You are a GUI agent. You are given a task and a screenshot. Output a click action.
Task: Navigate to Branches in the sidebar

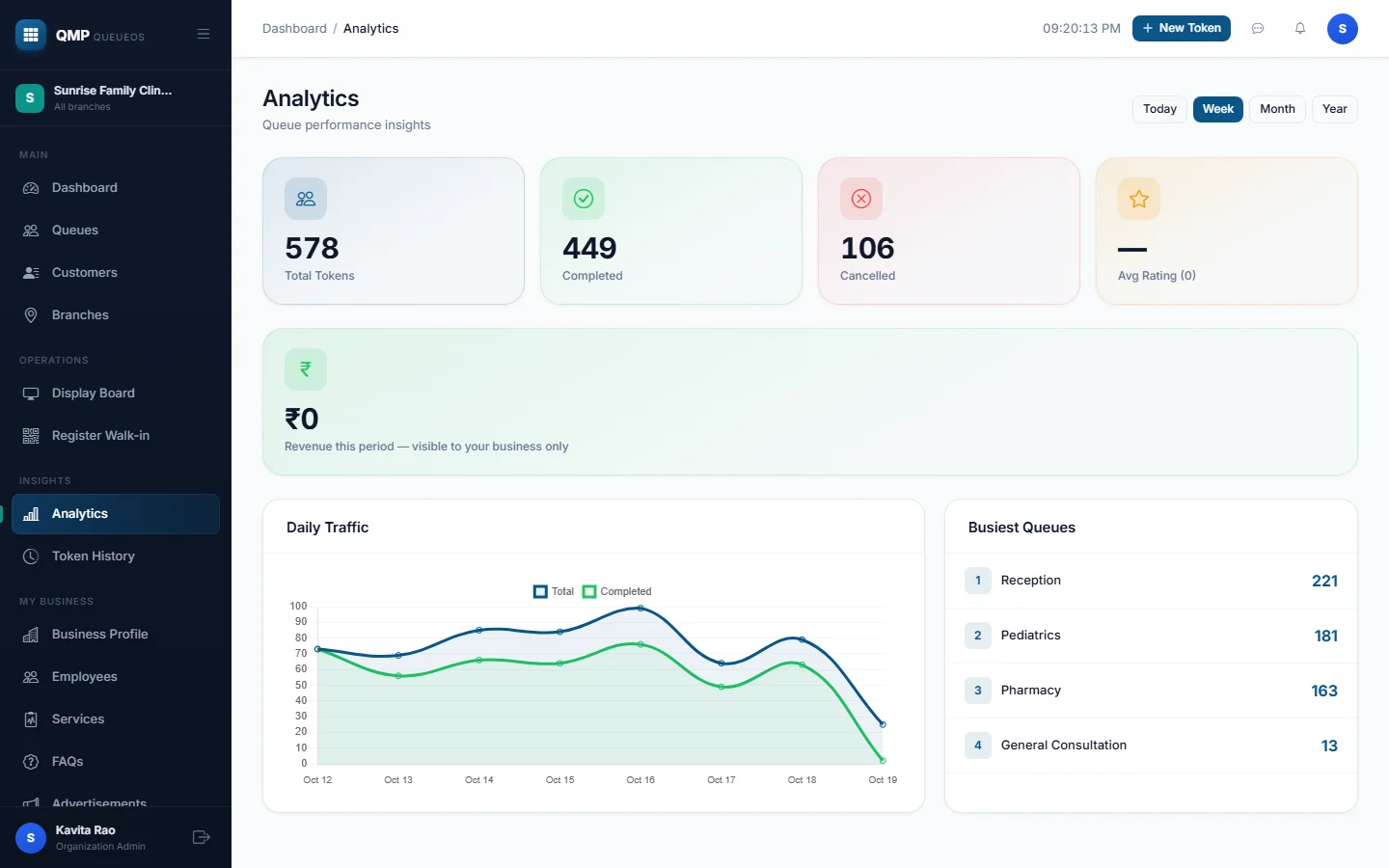pyautogui.click(x=116, y=315)
